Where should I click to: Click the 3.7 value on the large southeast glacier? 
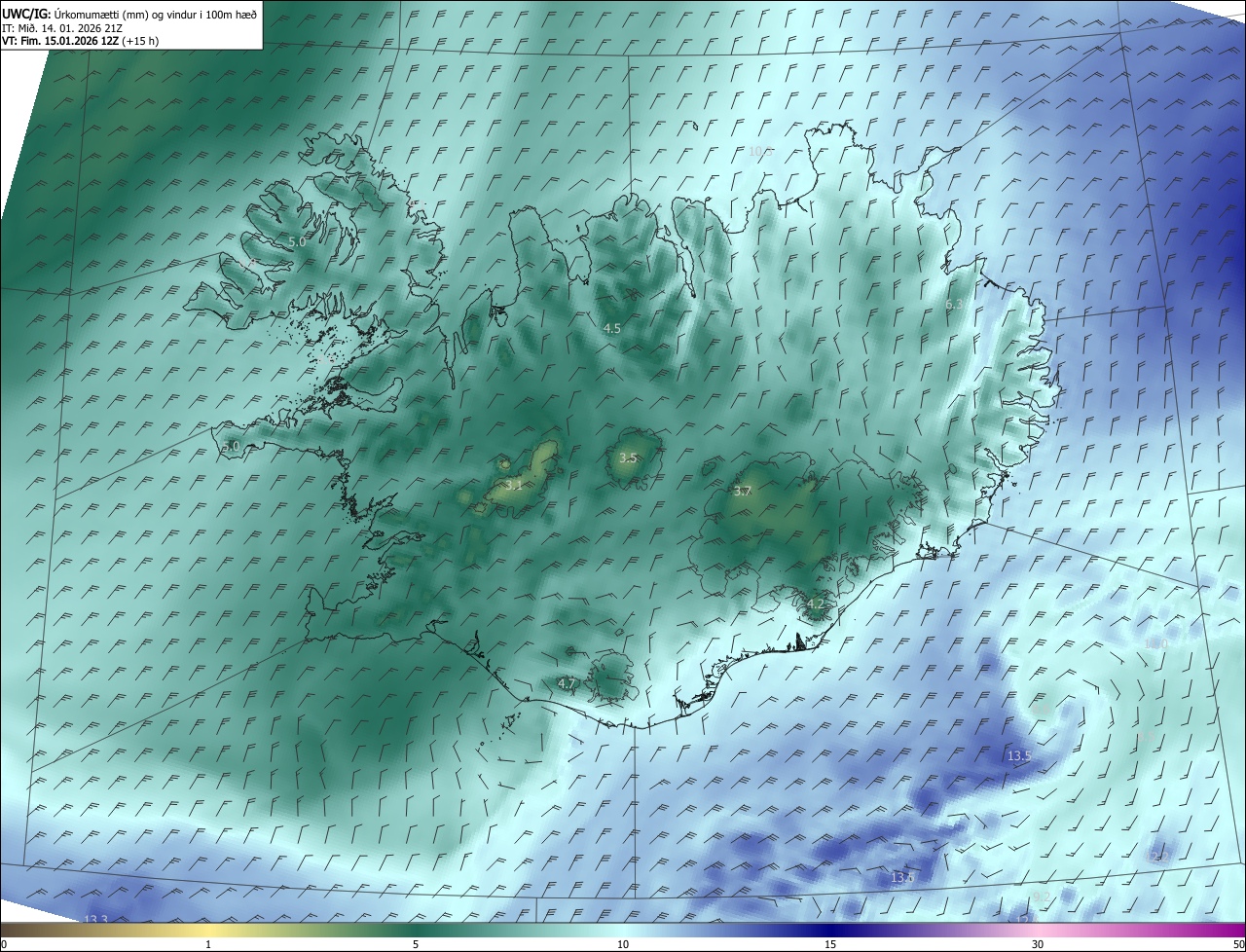(x=742, y=492)
